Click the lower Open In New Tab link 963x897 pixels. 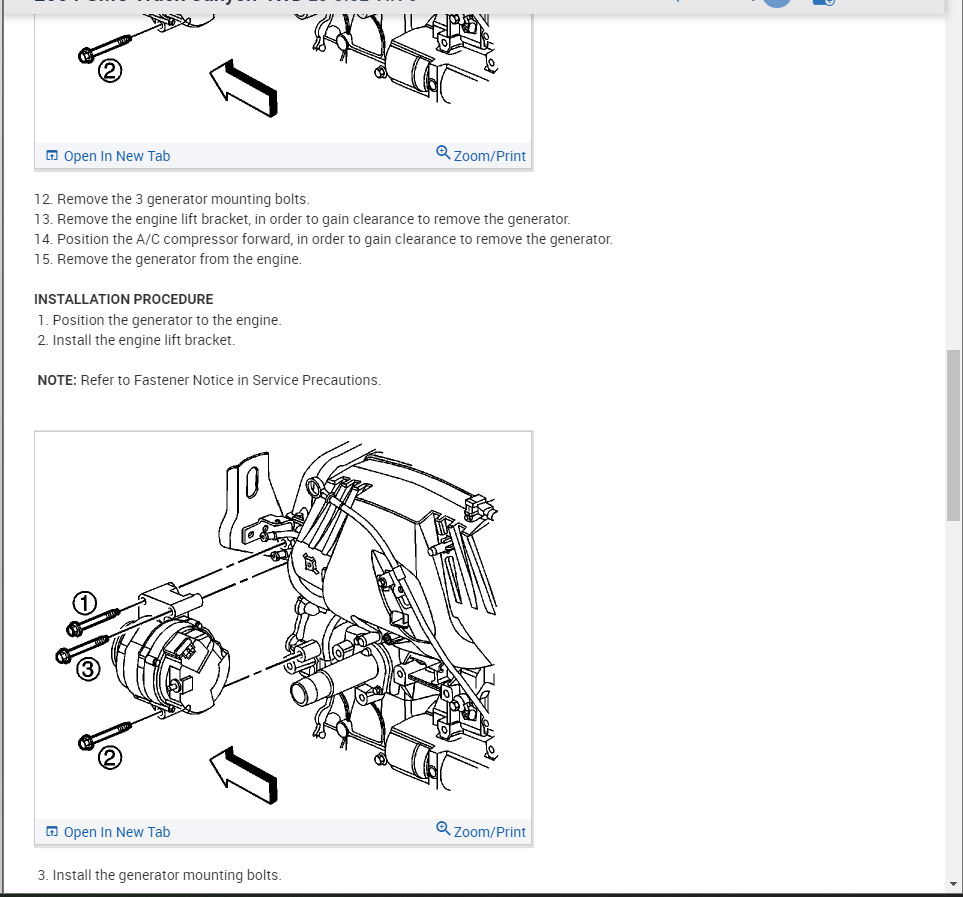coord(108,832)
